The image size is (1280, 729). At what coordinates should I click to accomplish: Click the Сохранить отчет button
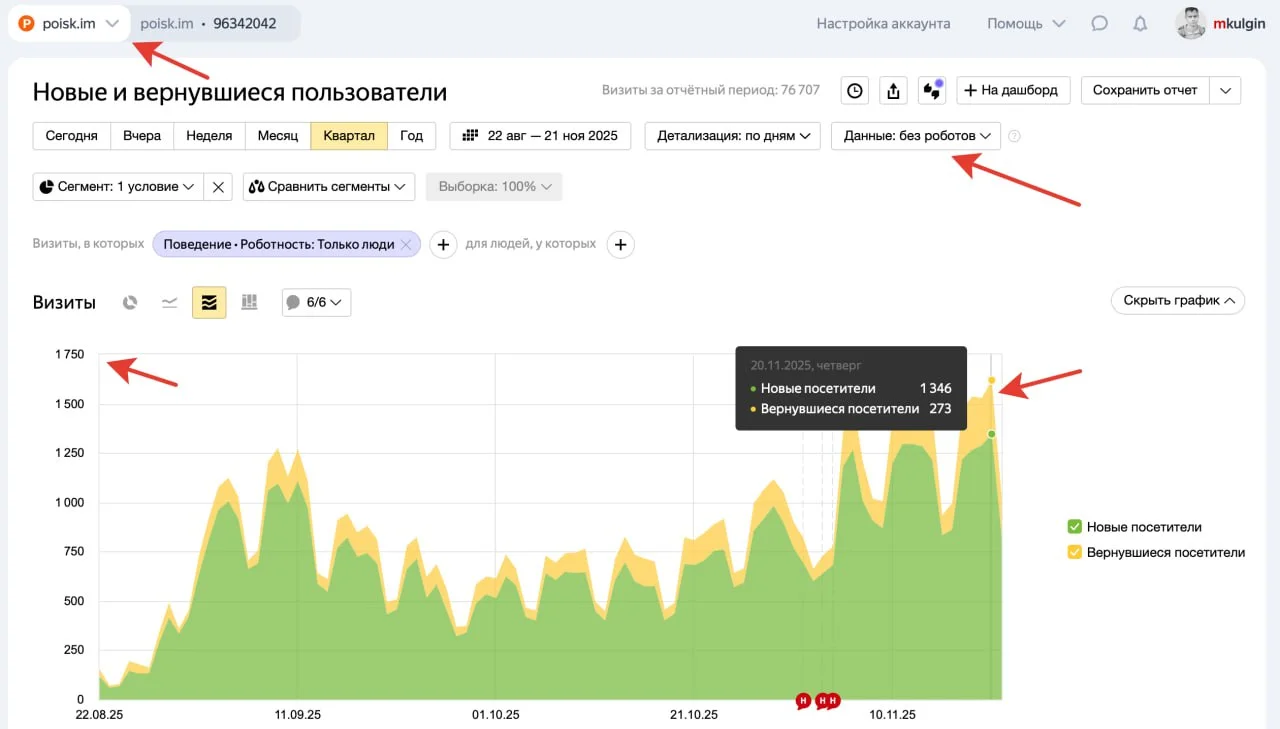click(x=1144, y=90)
